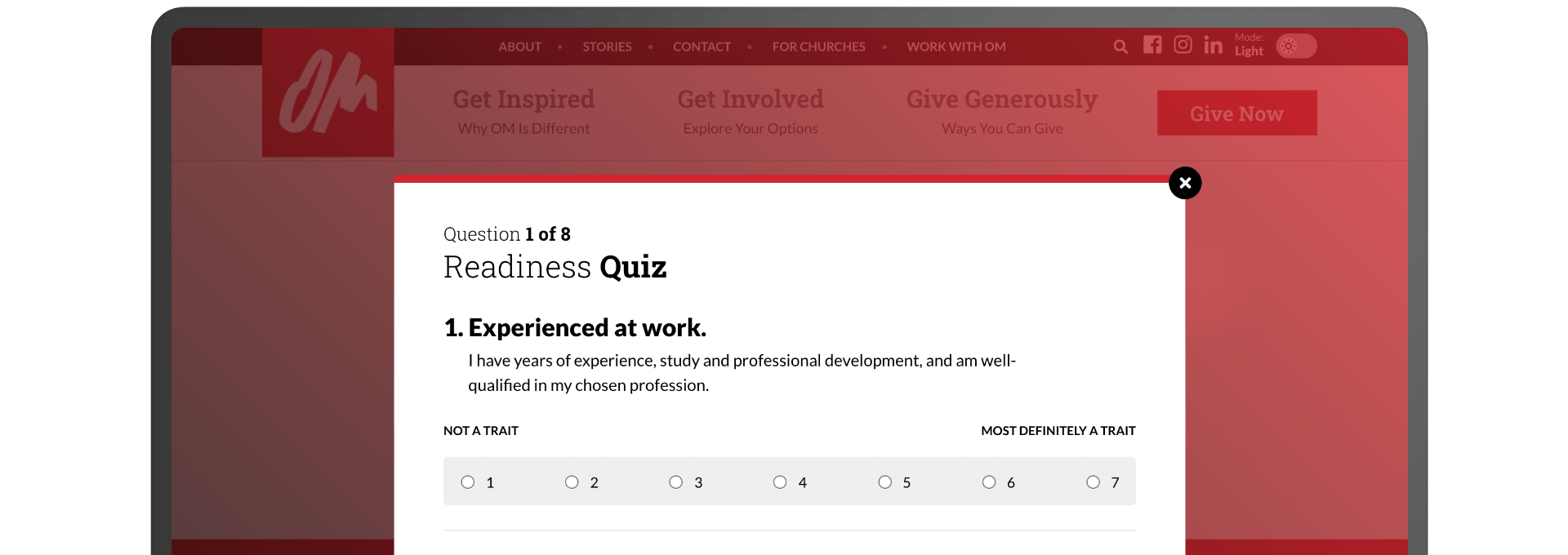Open the For Churches menu
Image resolution: width=1568 pixels, height=555 pixels.
818,47
